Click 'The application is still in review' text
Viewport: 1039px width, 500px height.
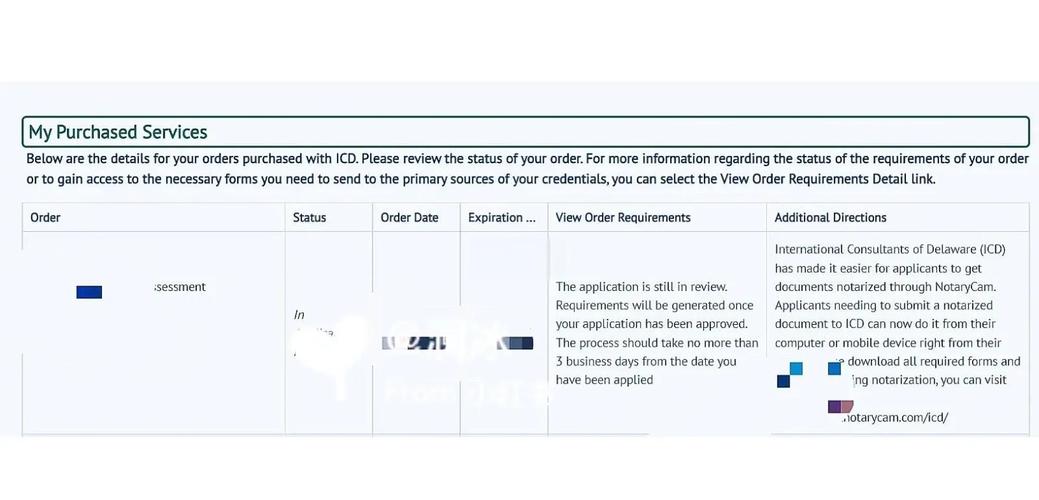[x=641, y=287]
